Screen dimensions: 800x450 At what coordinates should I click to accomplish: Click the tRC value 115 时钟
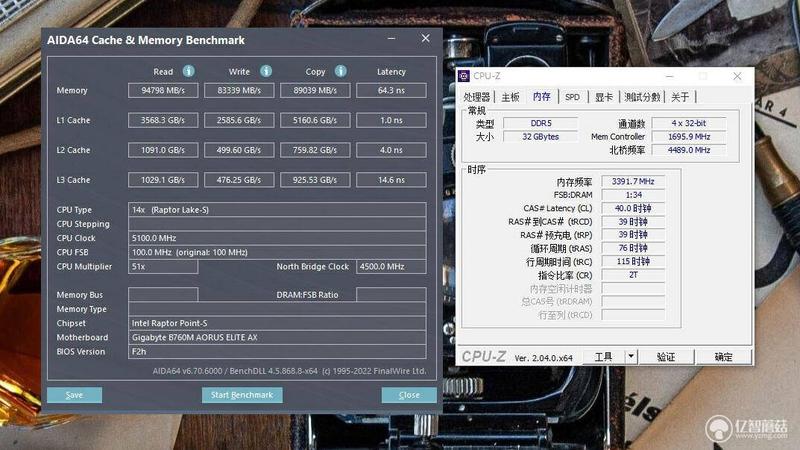pyautogui.click(x=633, y=261)
